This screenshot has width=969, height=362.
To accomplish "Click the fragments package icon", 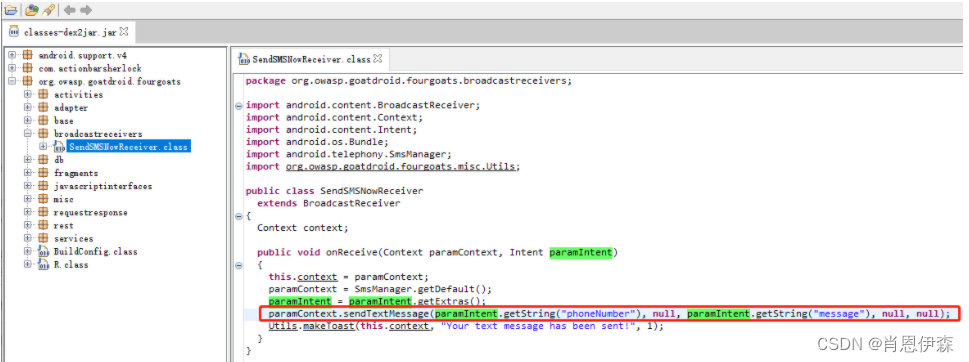I will tap(43, 173).
